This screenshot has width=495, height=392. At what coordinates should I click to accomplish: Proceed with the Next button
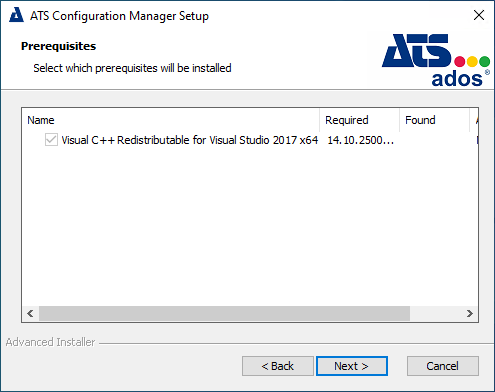[352, 366]
